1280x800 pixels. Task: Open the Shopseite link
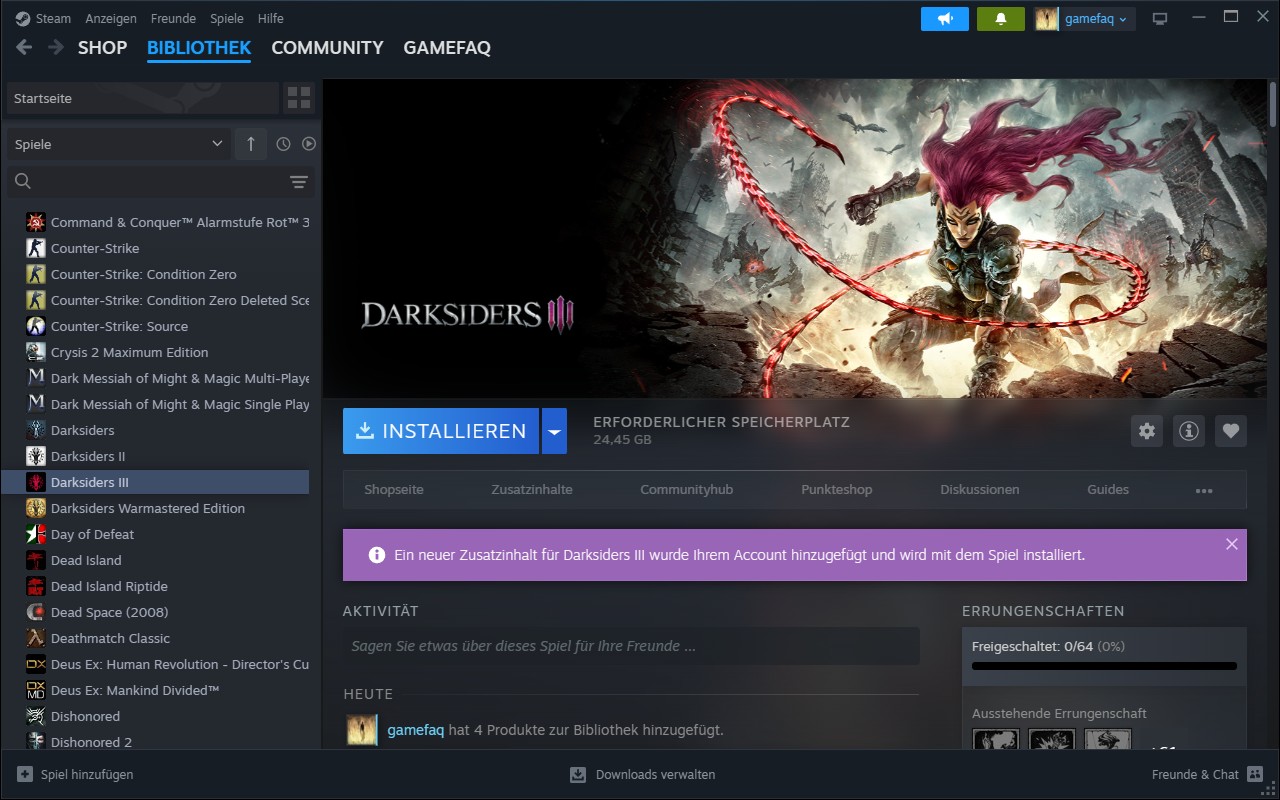394,490
